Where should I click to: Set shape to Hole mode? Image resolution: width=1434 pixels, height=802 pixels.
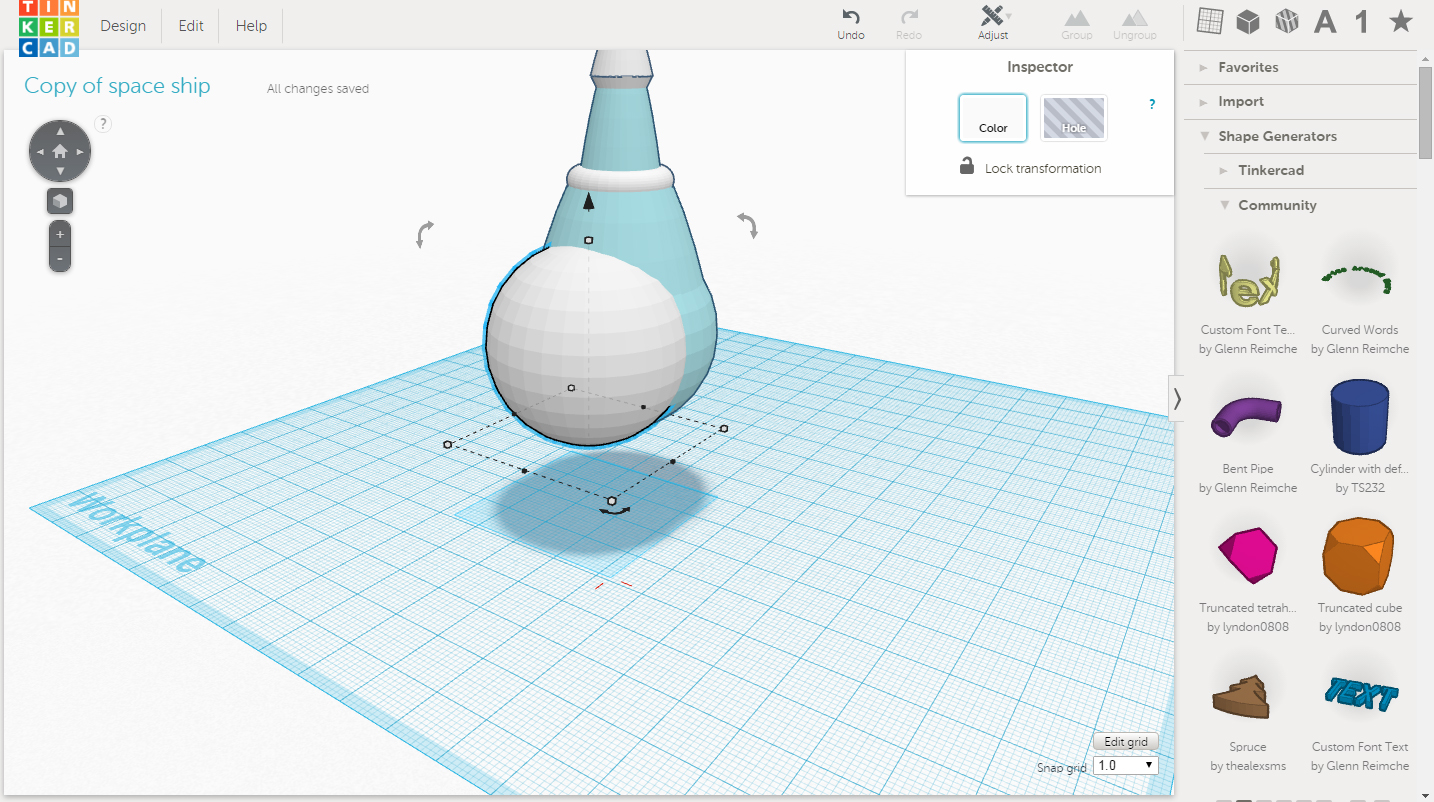click(x=1074, y=118)
